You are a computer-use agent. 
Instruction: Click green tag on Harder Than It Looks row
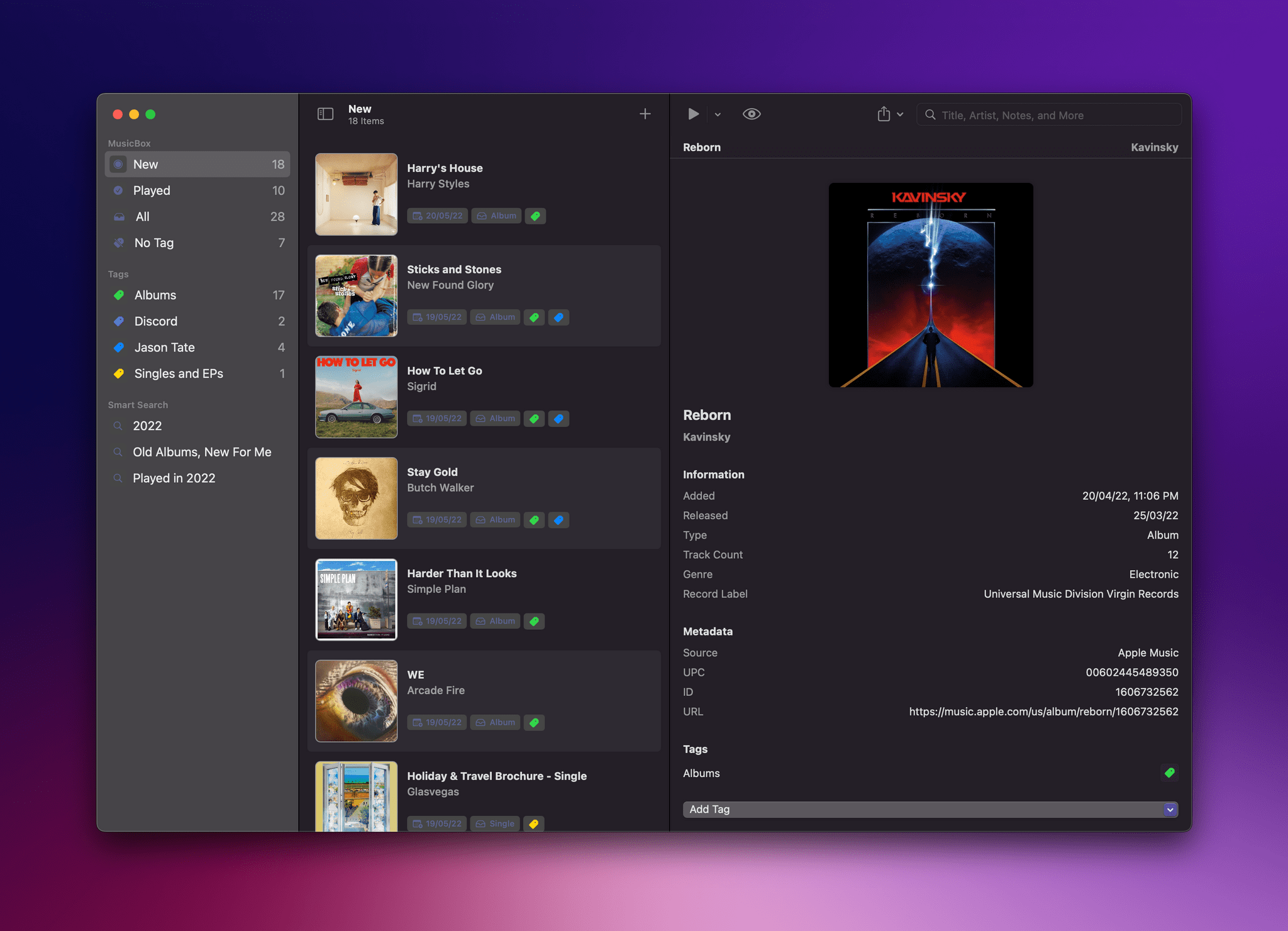[x=534, y=621]
